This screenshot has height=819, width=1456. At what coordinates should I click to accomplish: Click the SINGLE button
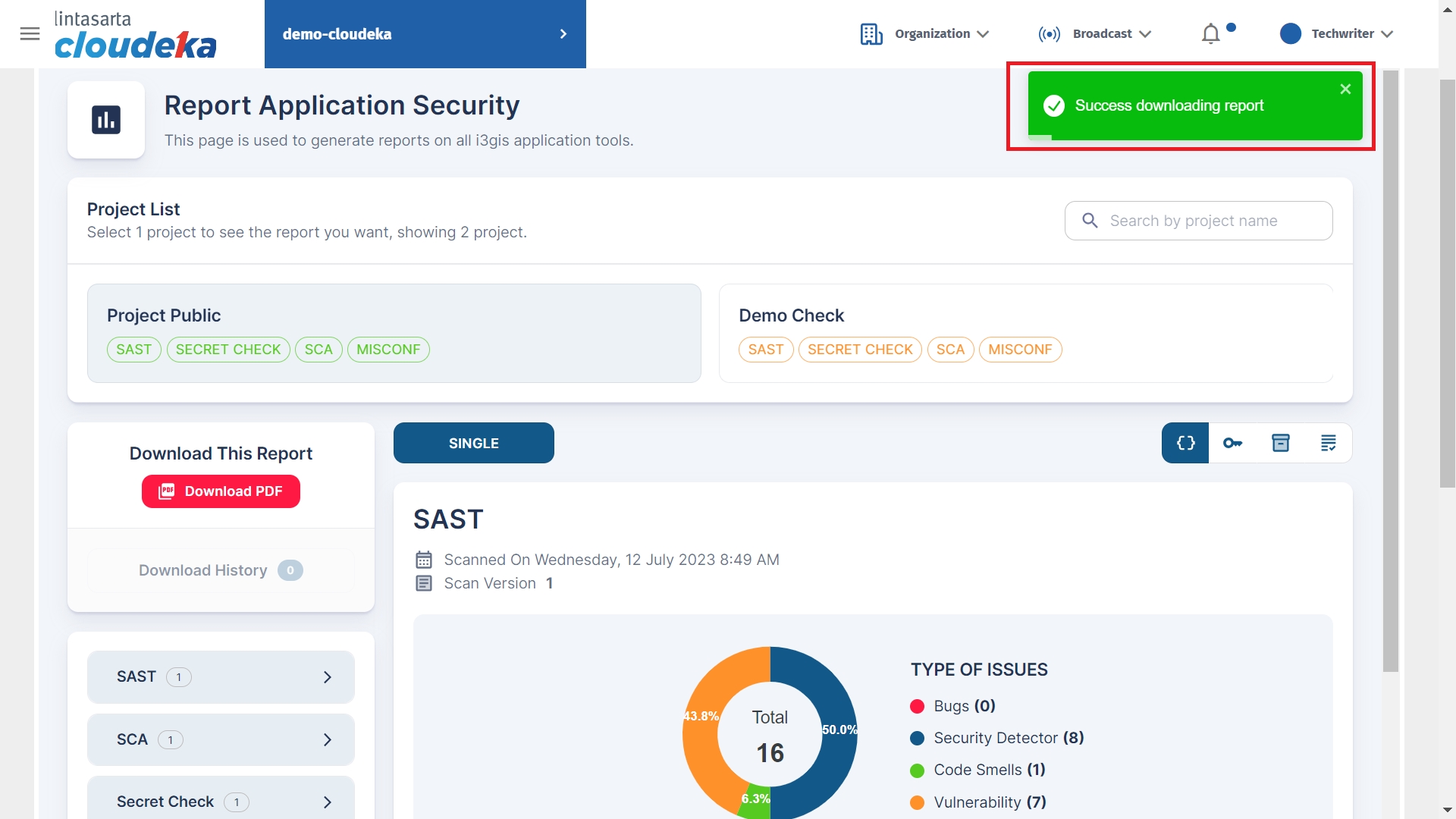(473, 444)
